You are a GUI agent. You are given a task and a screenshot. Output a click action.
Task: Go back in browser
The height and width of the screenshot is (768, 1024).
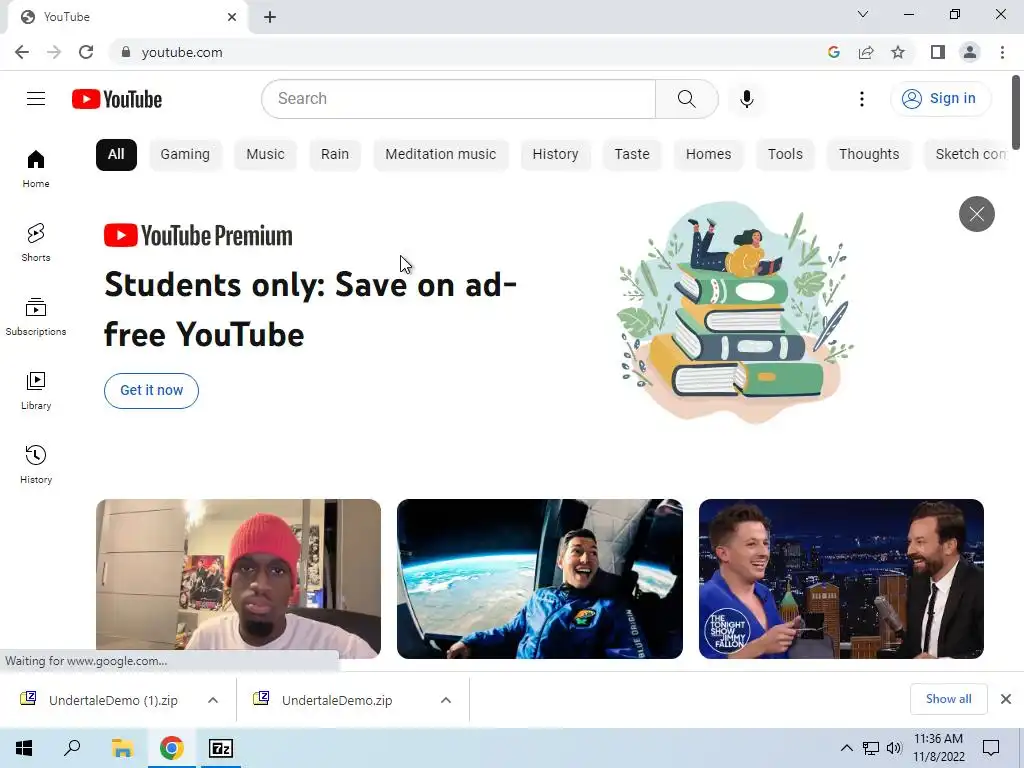(22, 52)
